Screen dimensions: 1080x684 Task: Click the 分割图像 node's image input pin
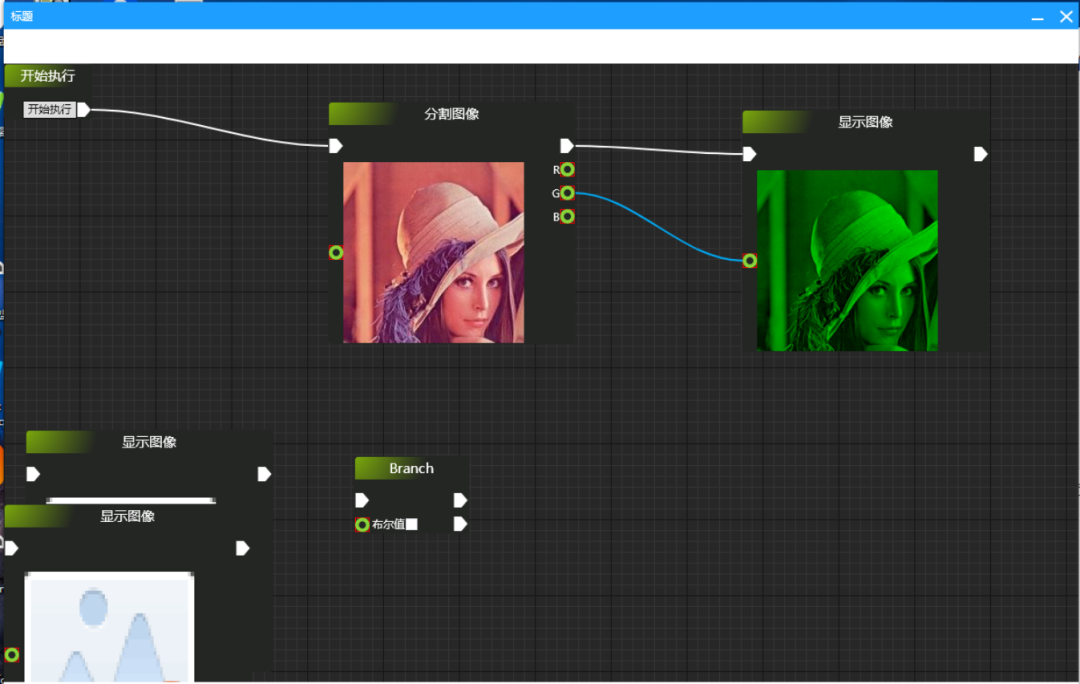pos(336,252)
